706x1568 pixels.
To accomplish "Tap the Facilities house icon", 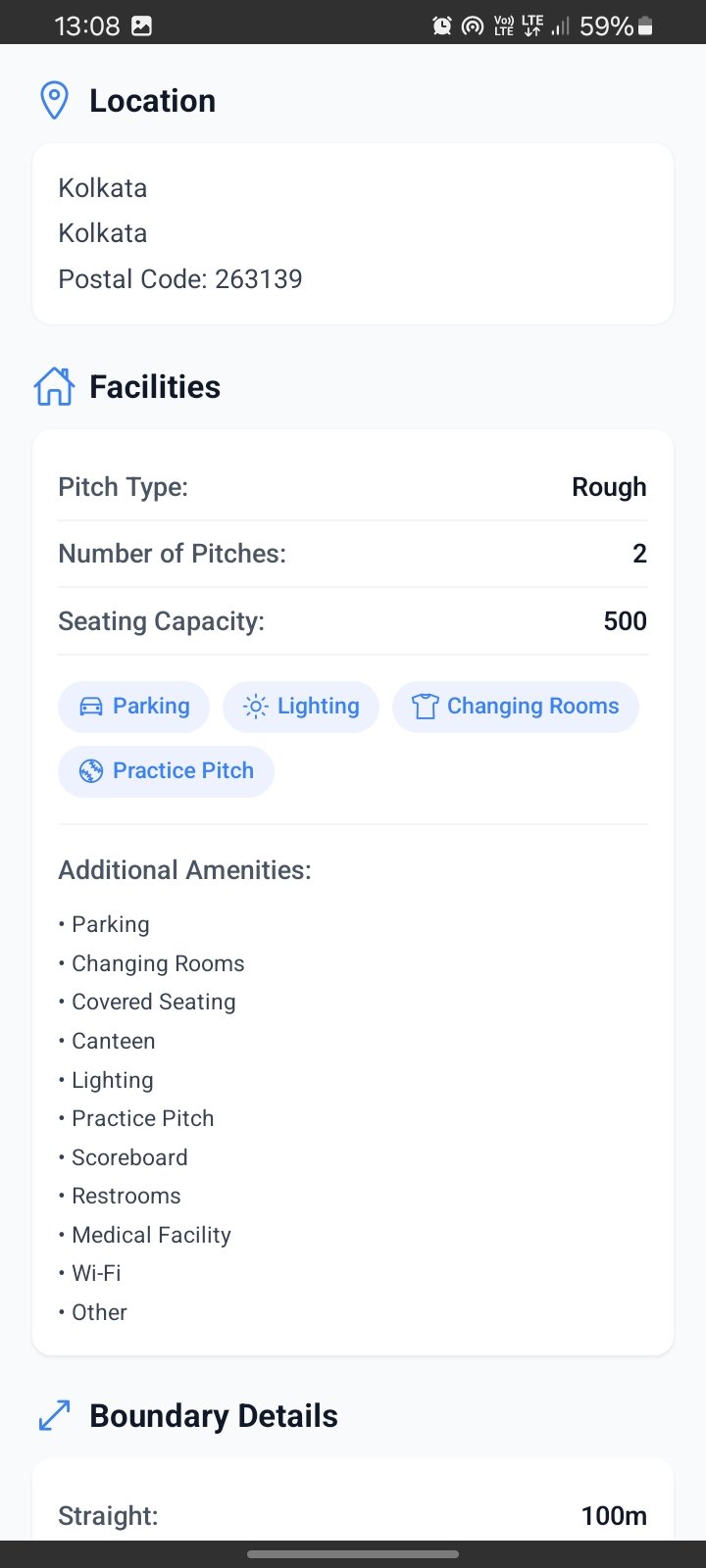I will click(54, 386).
